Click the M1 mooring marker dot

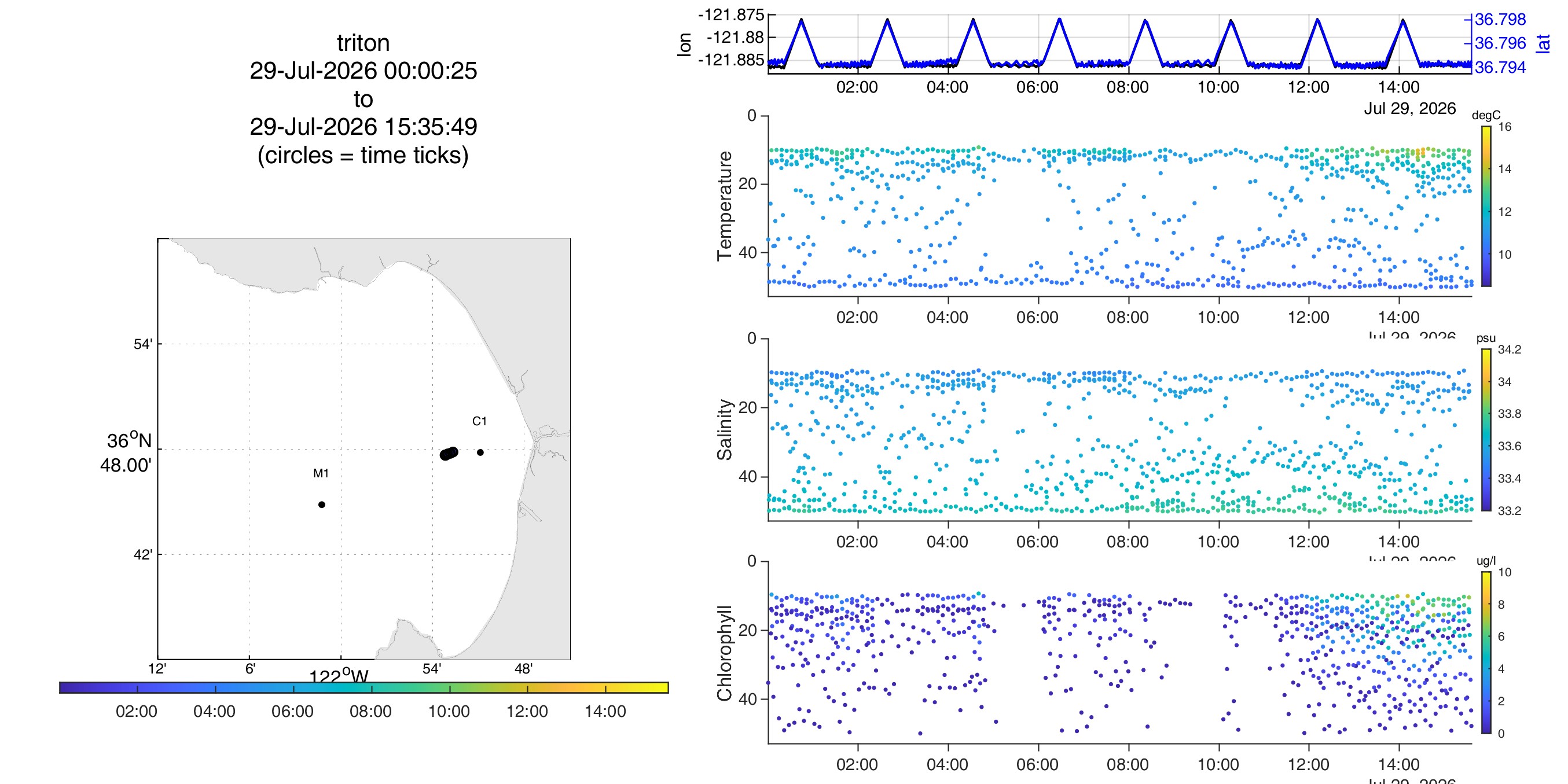(x=321, y=505)
